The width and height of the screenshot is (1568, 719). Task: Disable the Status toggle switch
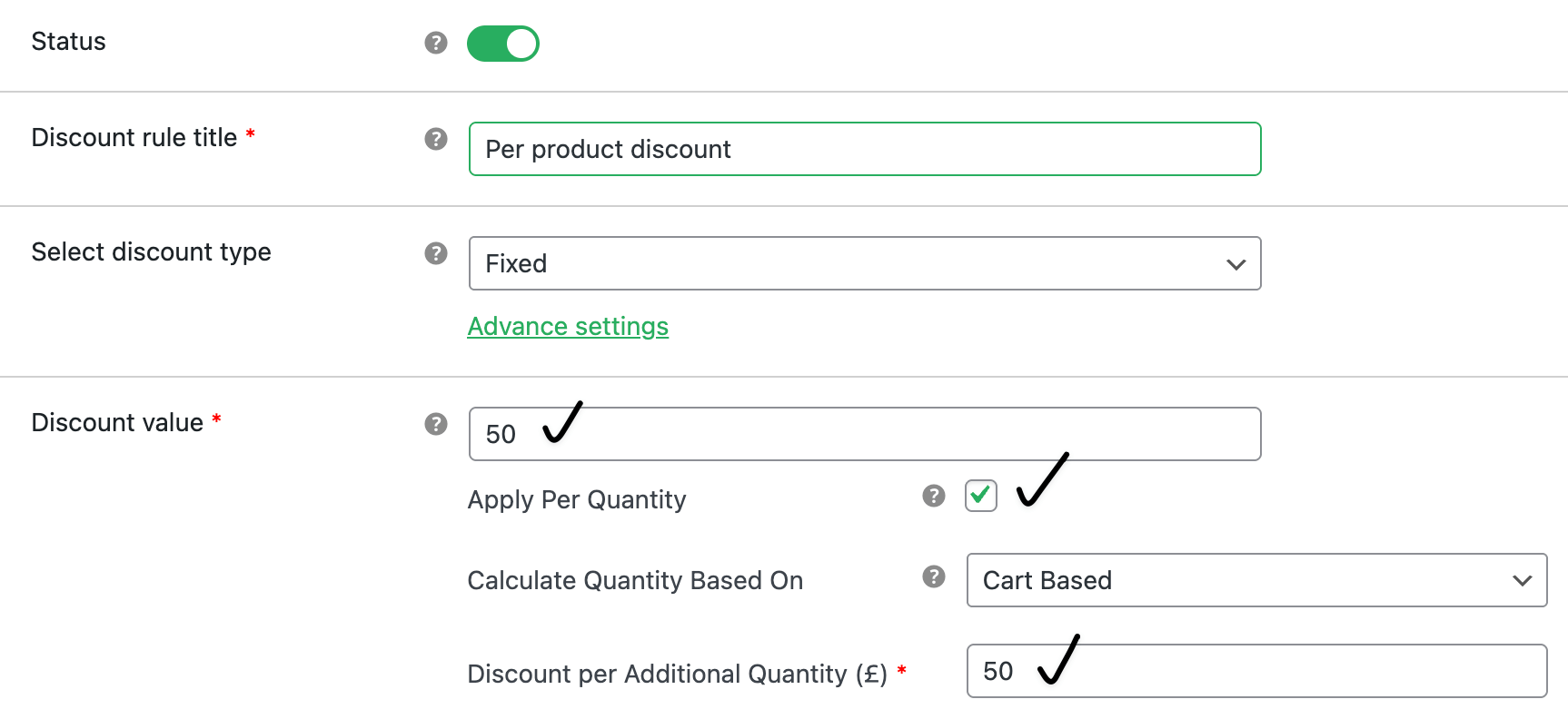(x=503, y=43)
